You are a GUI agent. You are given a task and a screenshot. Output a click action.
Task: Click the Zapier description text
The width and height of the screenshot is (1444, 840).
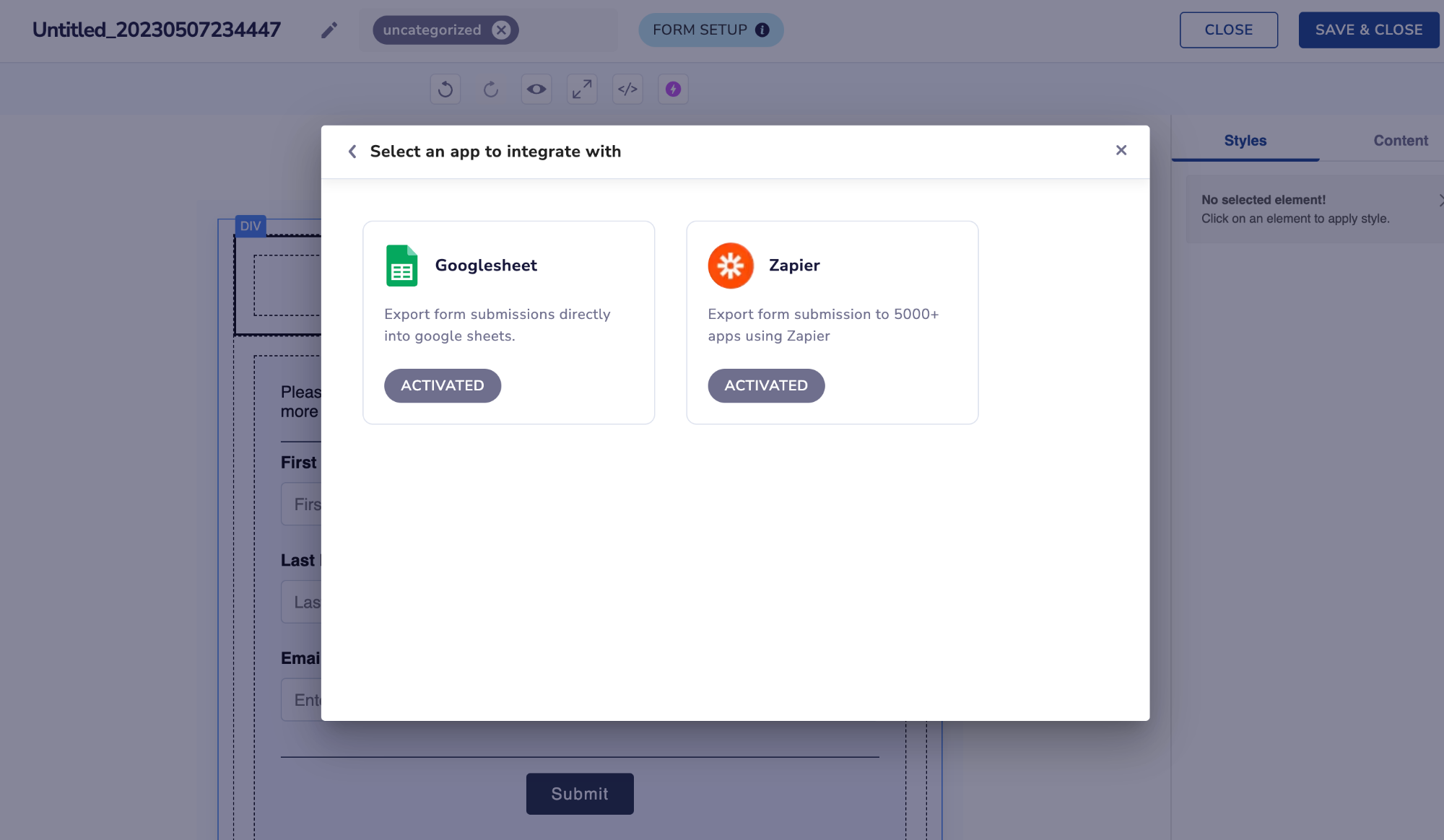tap(823, 325)
